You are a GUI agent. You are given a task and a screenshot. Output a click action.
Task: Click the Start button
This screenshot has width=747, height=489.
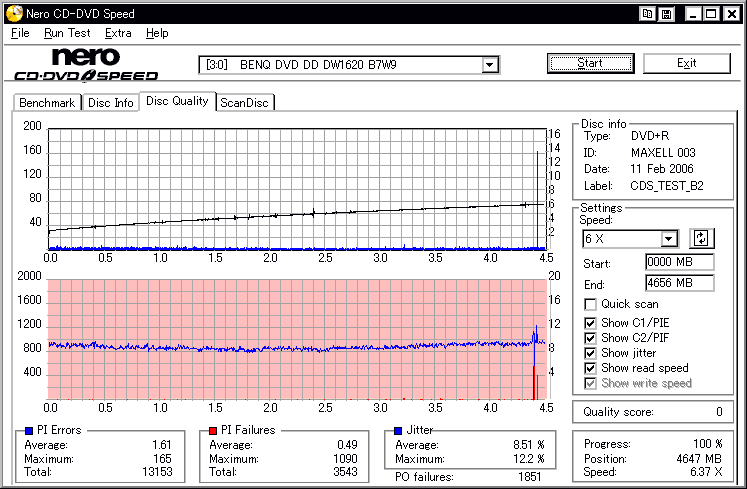pyautogui.click(x=590, y=63)
